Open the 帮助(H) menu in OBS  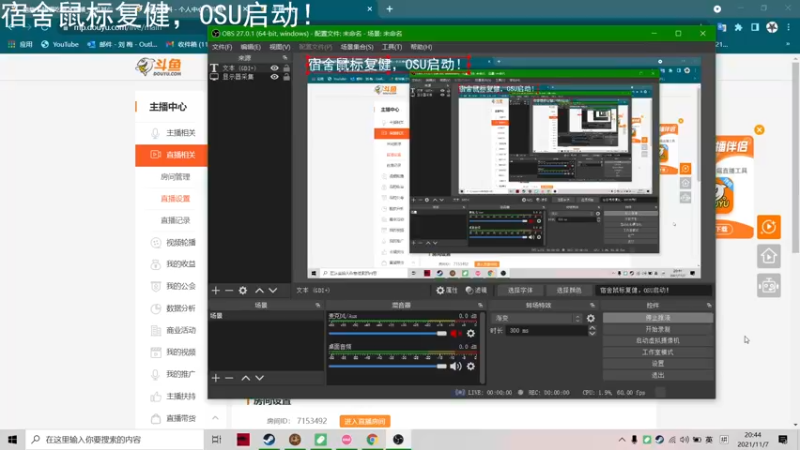pos(421,47)
